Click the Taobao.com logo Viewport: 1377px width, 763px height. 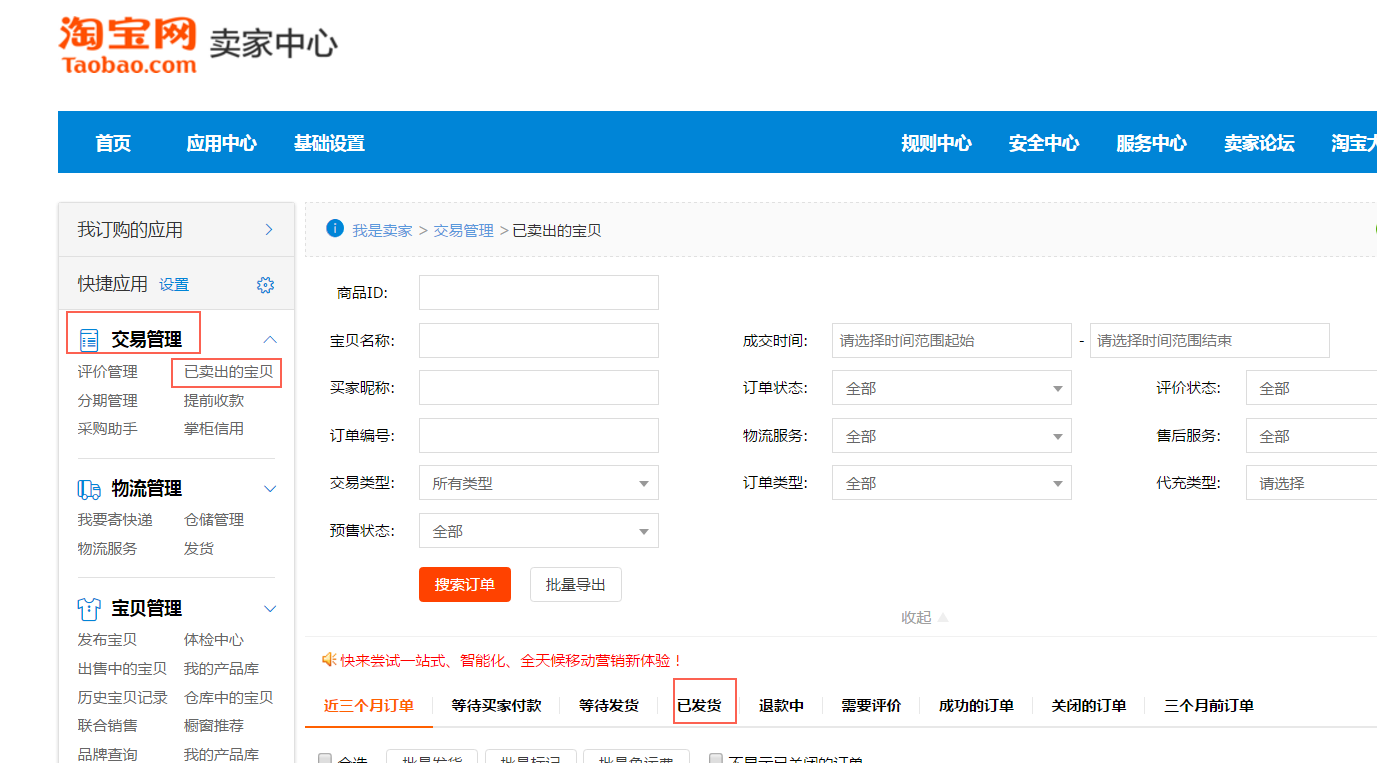tap(128, 46)
